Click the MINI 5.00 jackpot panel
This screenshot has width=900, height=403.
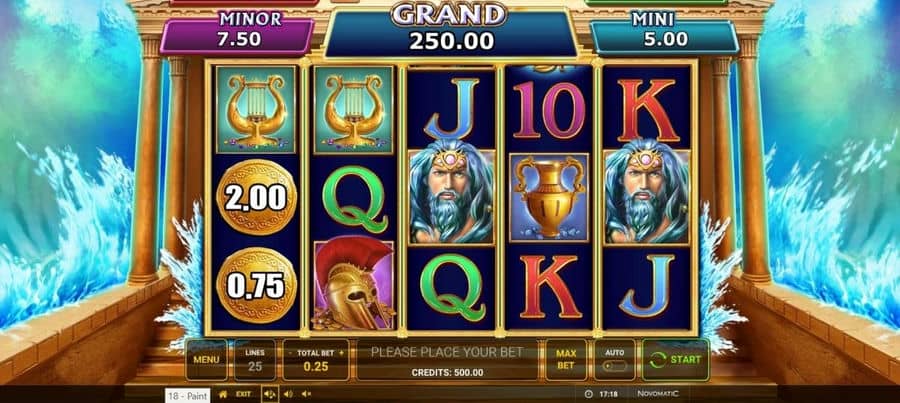coord(665,33)
